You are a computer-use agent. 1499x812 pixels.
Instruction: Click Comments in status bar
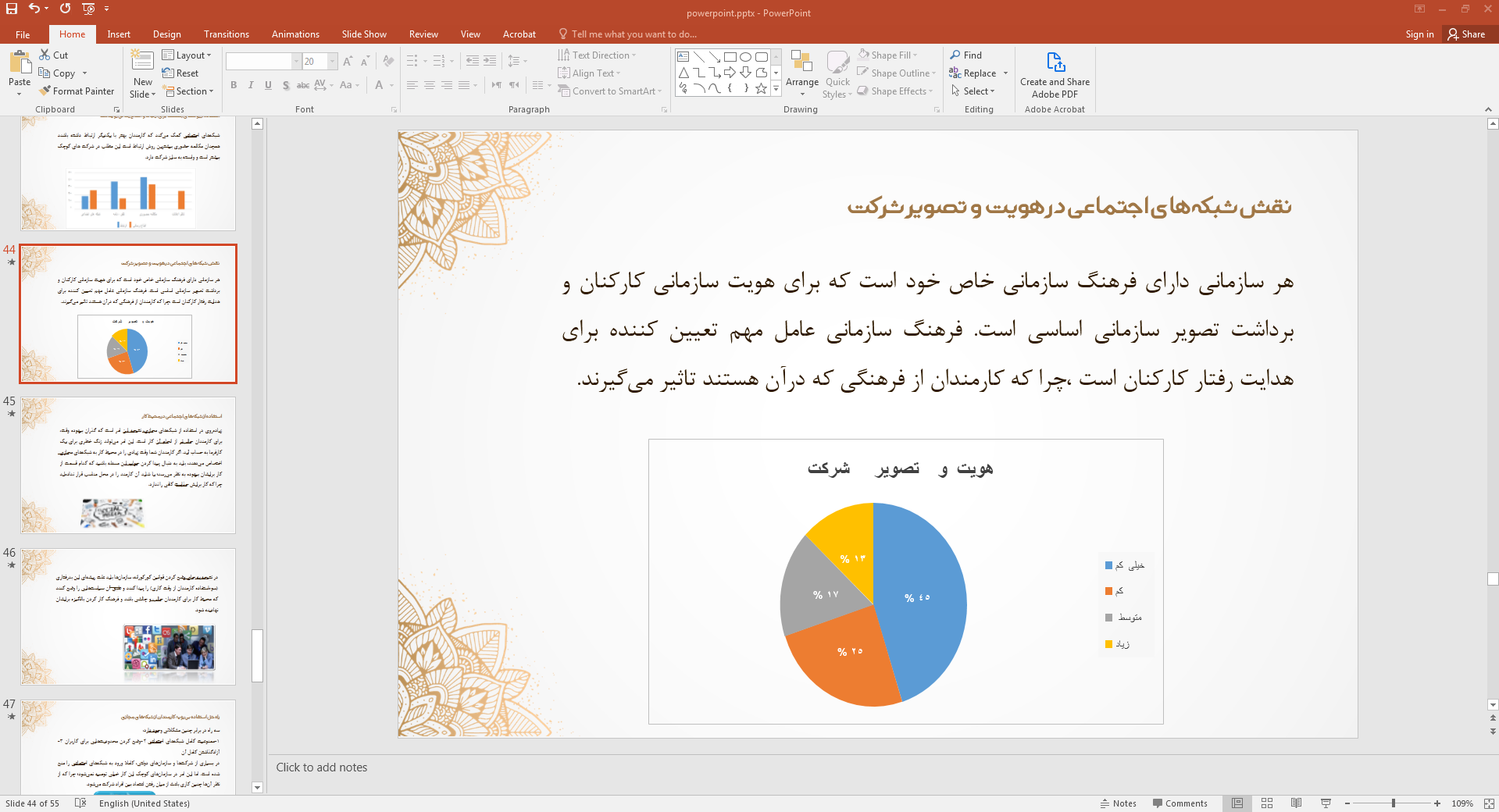1180,803
